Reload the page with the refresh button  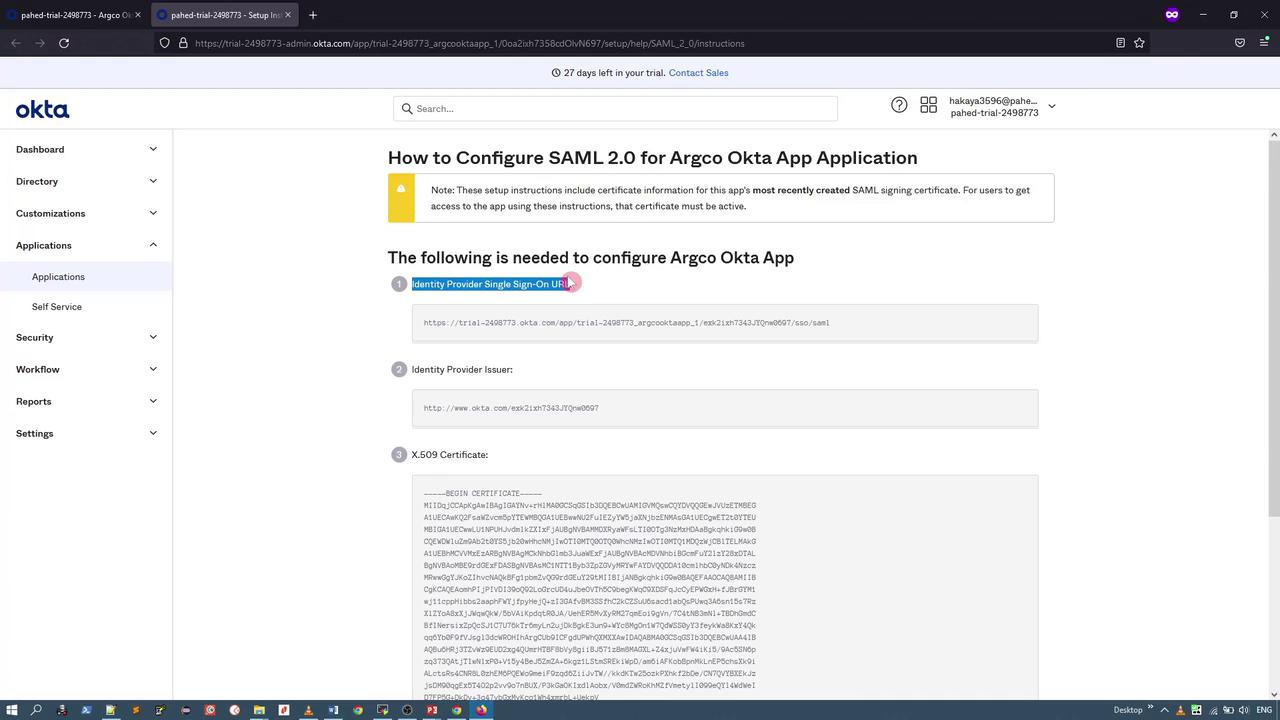64,43
